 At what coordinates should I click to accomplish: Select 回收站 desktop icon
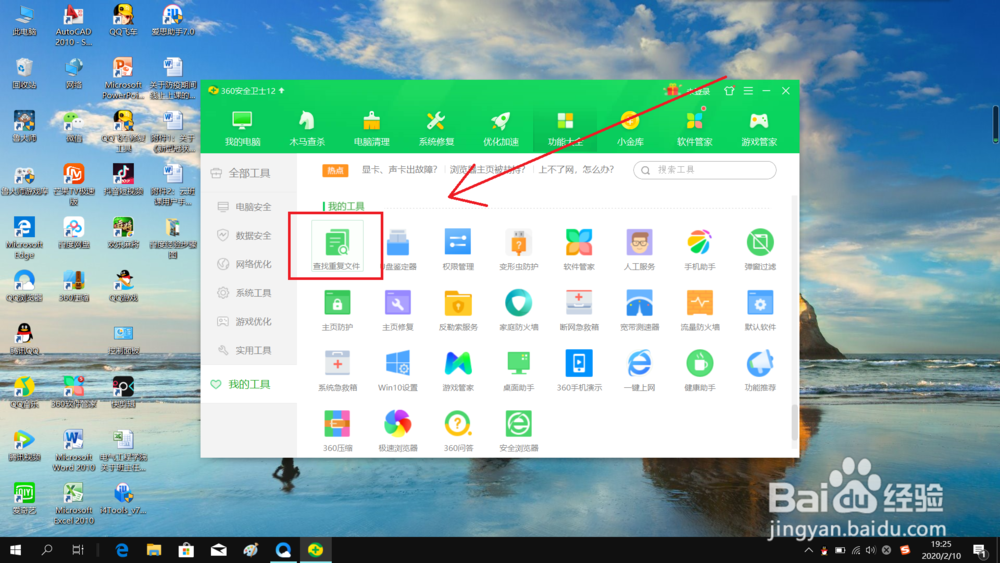24,73
